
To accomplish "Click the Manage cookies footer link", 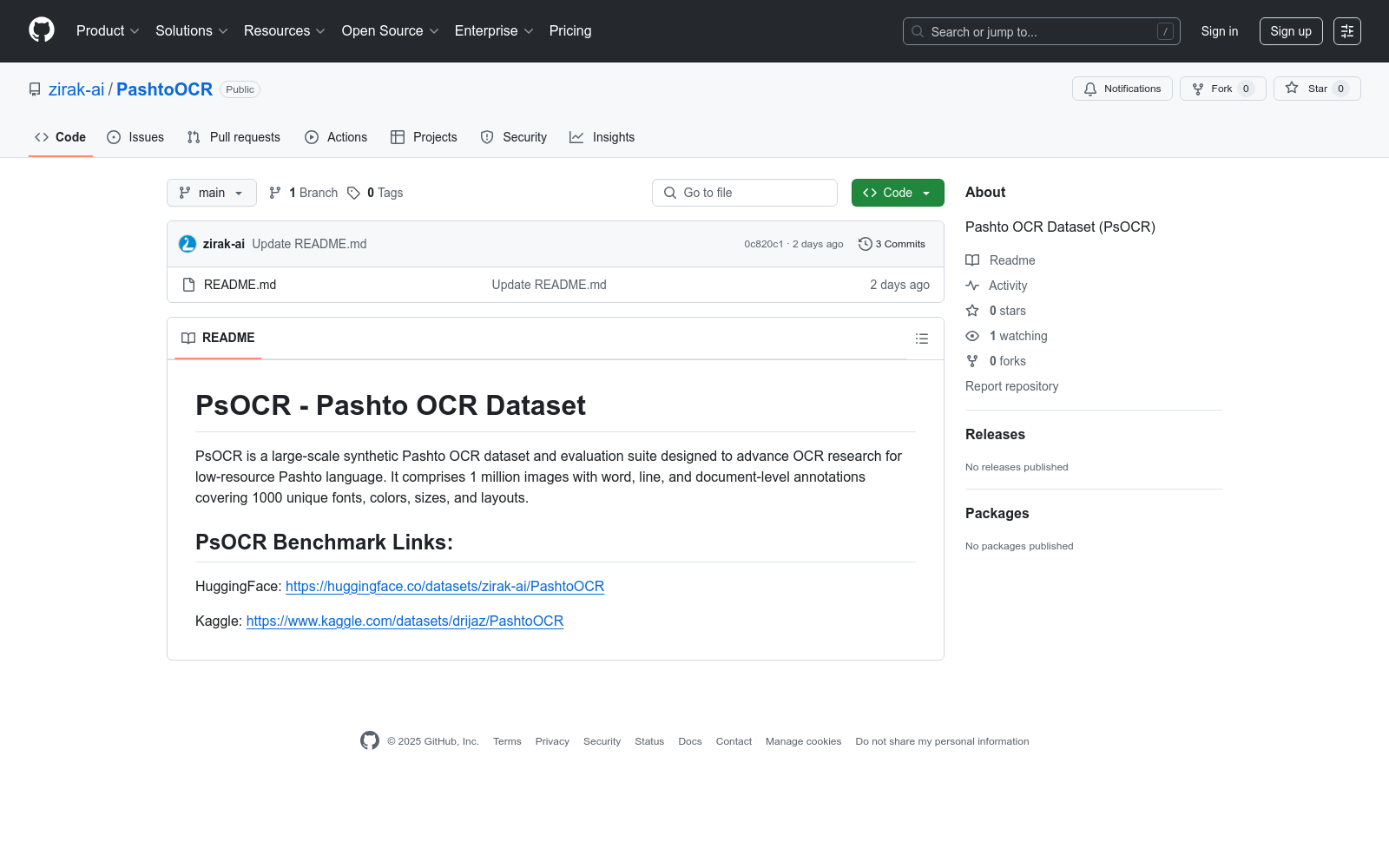I will click(x=803, y=741).
